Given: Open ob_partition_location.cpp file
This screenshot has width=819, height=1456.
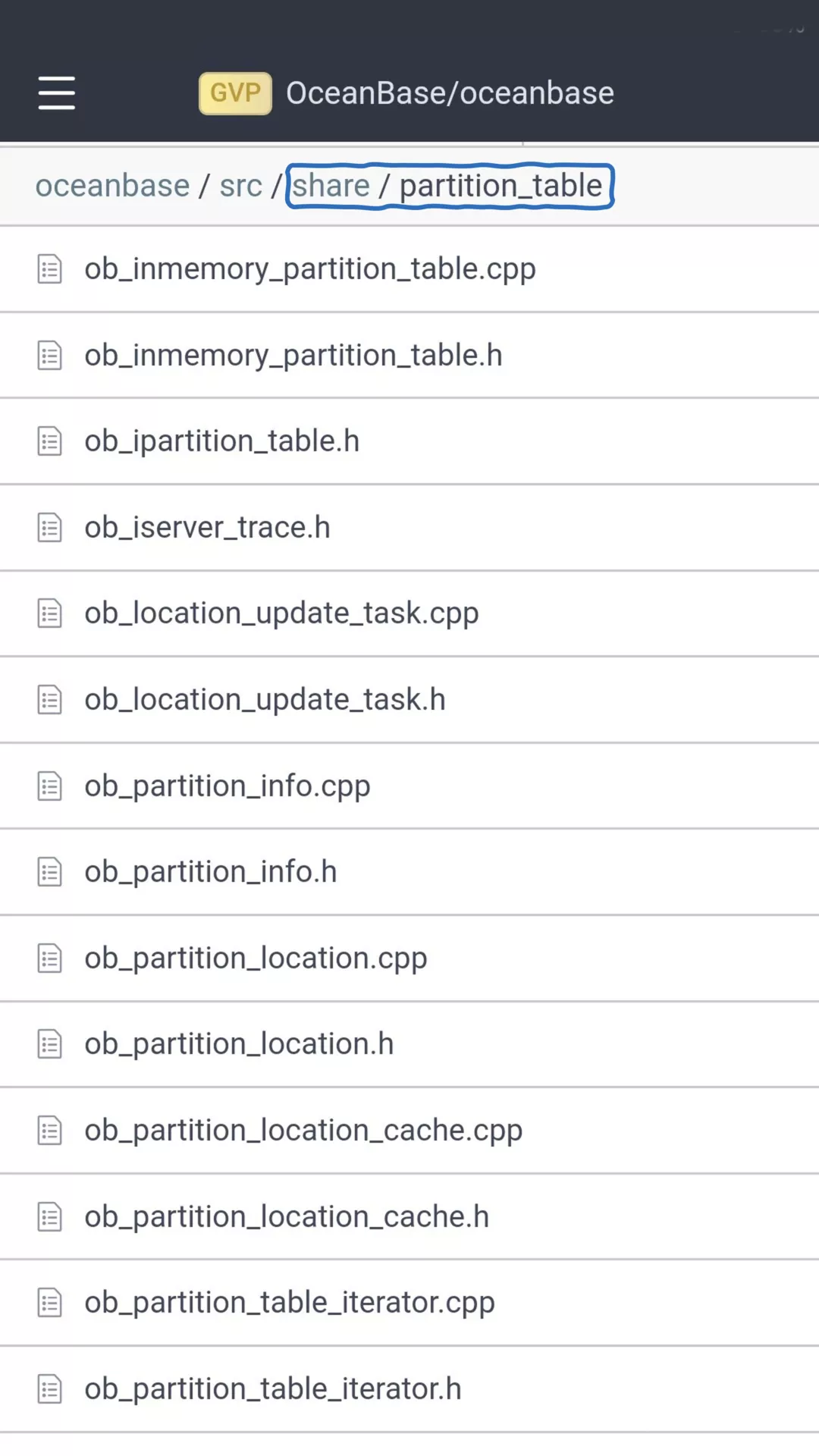Looking at the screenshot, I should point(256,959).
